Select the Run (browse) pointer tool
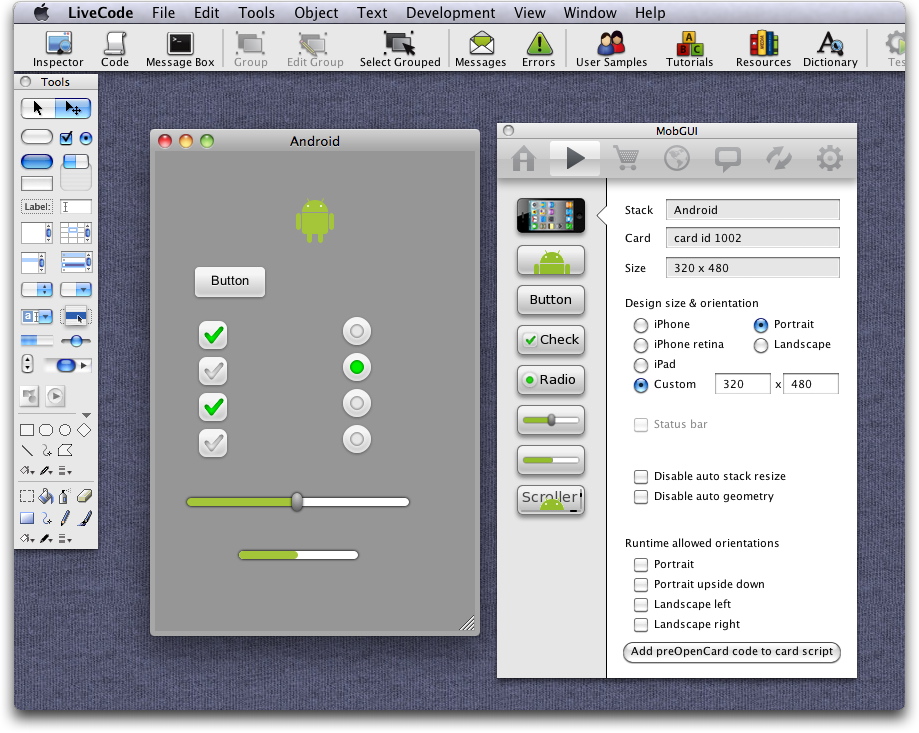Screen dimensions: 919x733 point(38,108)
